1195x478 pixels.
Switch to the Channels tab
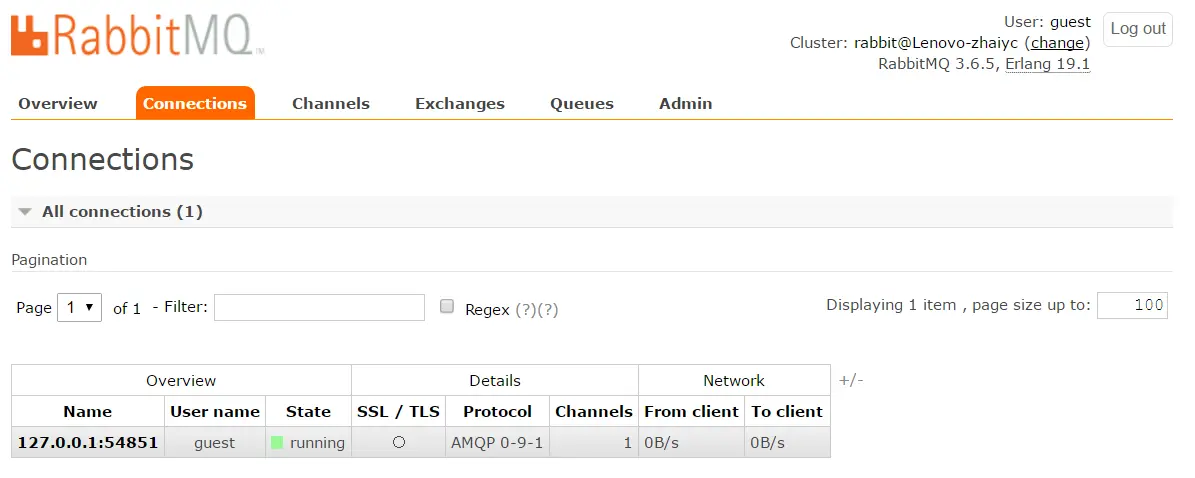tap(331, 104)
